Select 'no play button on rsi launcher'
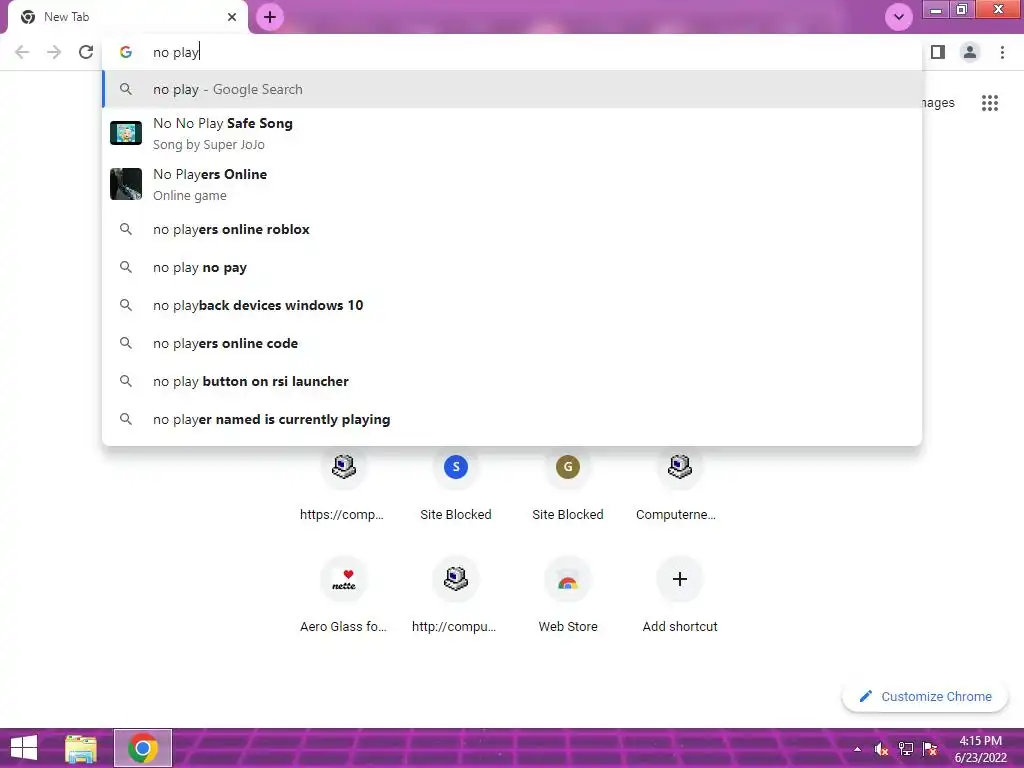This screenshot has width=1024, height=768. (x=513, y=381)
